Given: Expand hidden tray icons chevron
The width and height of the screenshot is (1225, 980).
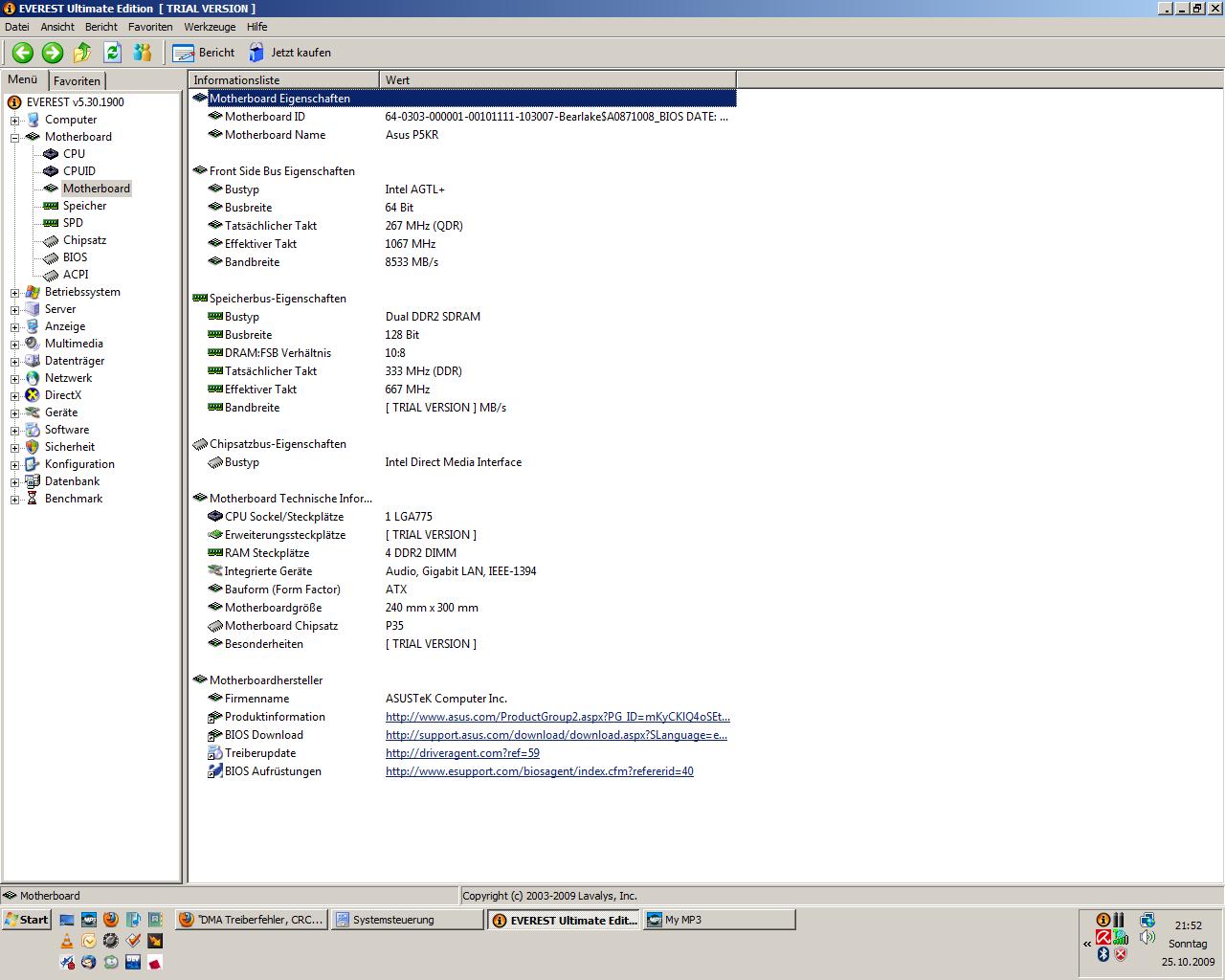Looking at the screenshot, I should (x=1087, y=944).
